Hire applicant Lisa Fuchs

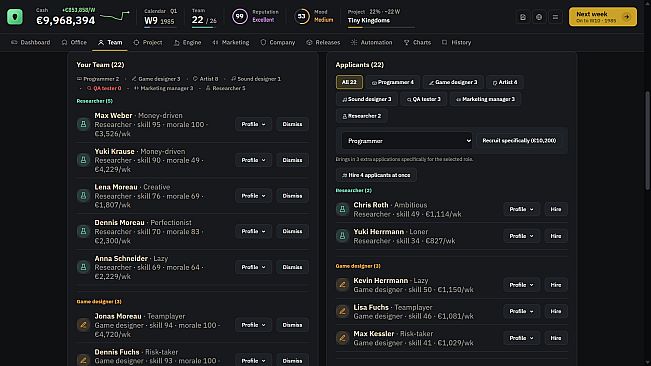coord(556,311)
